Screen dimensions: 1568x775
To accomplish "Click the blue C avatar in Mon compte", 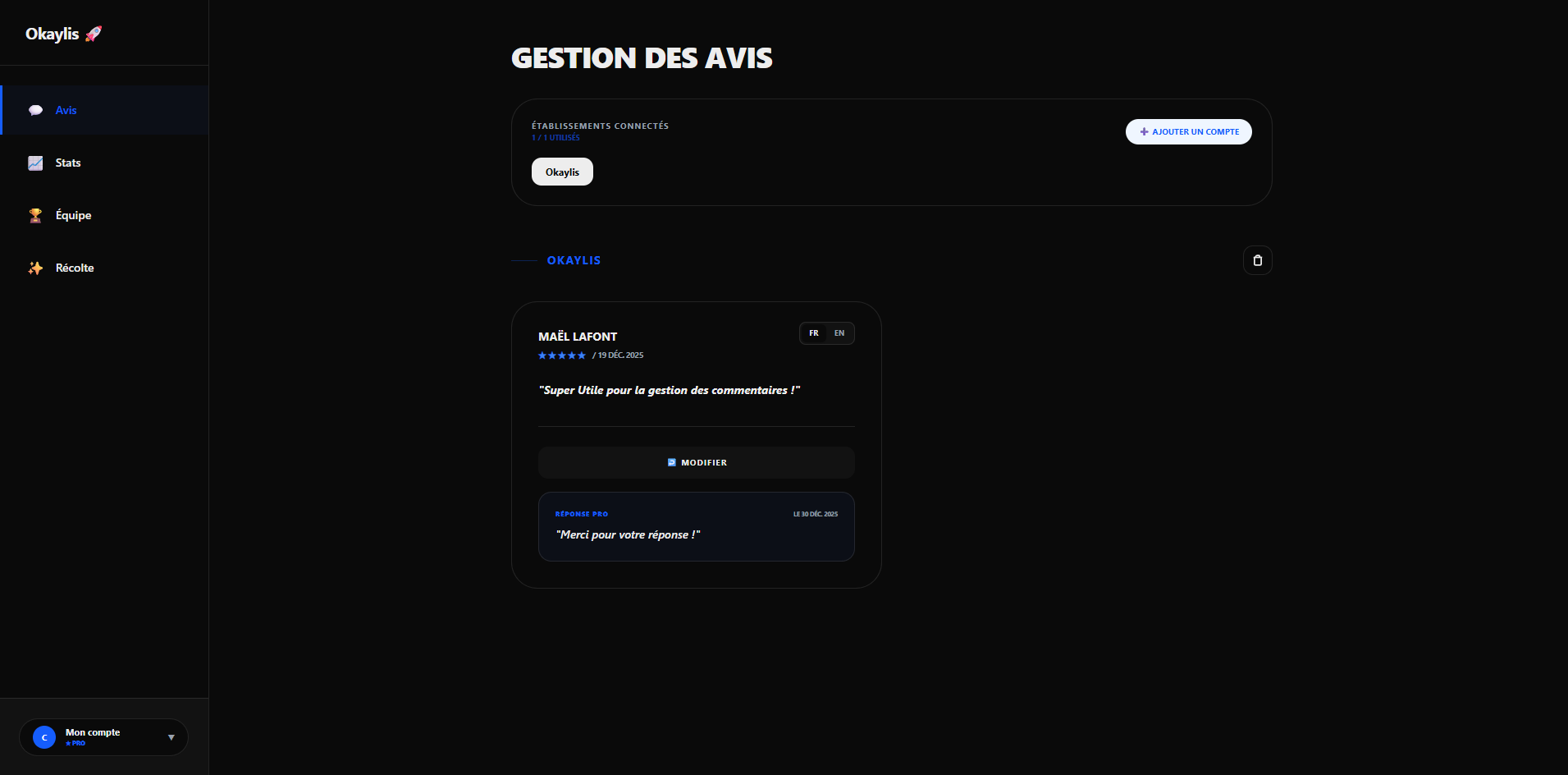I will pos(44,736).
